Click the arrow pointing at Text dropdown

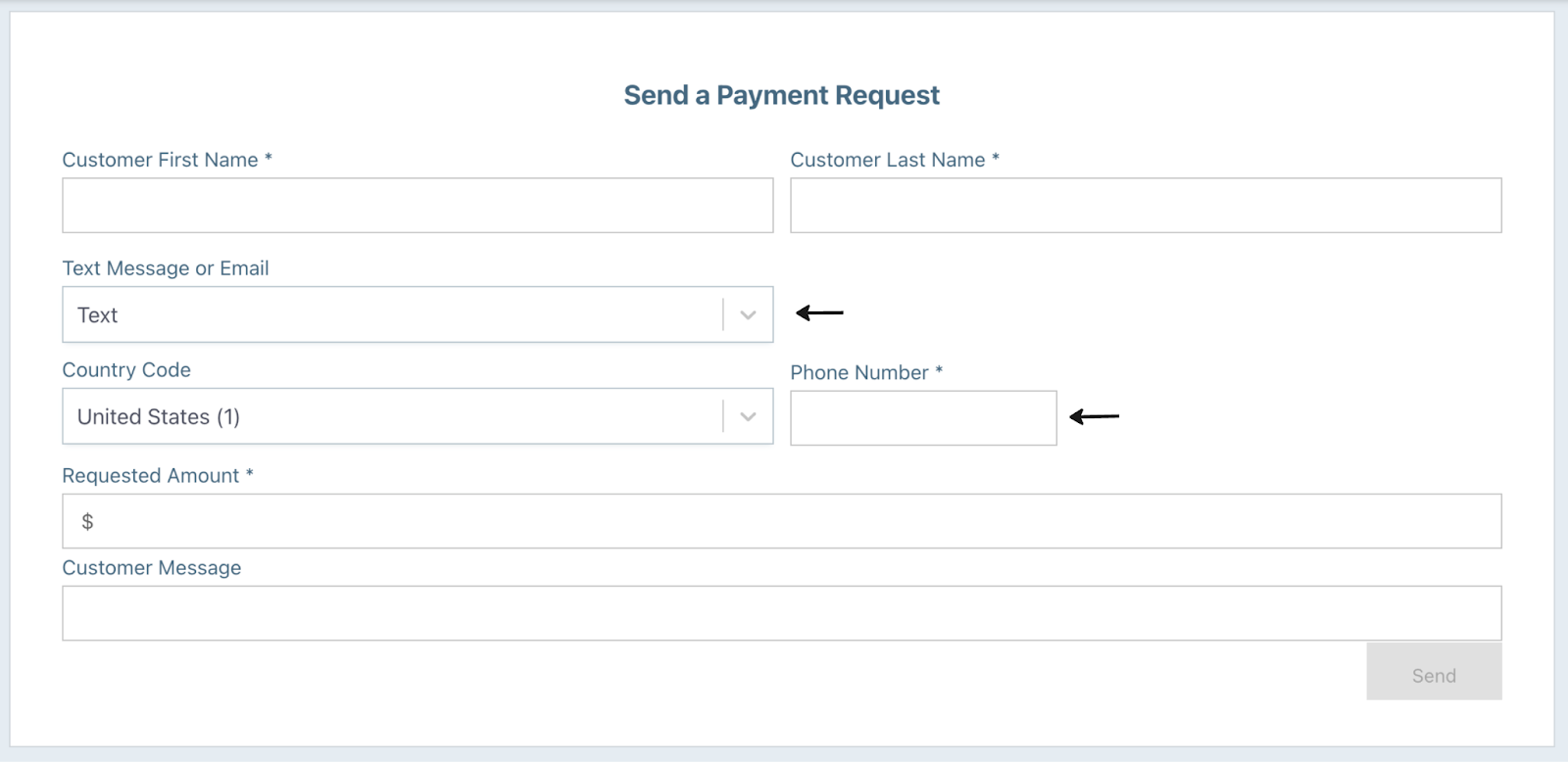tap(819, 313)
